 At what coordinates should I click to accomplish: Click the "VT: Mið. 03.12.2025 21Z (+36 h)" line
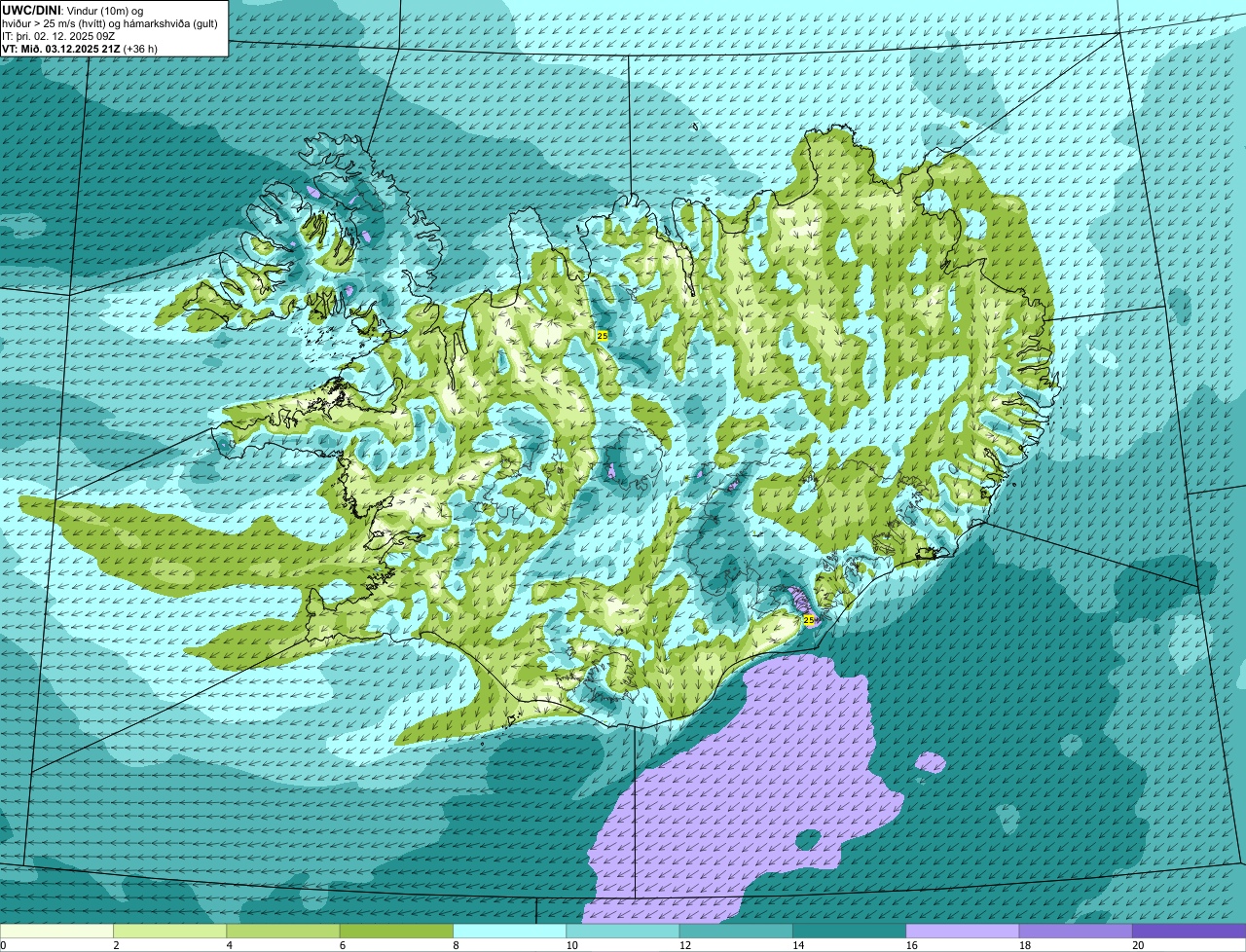tap(80, 49)
